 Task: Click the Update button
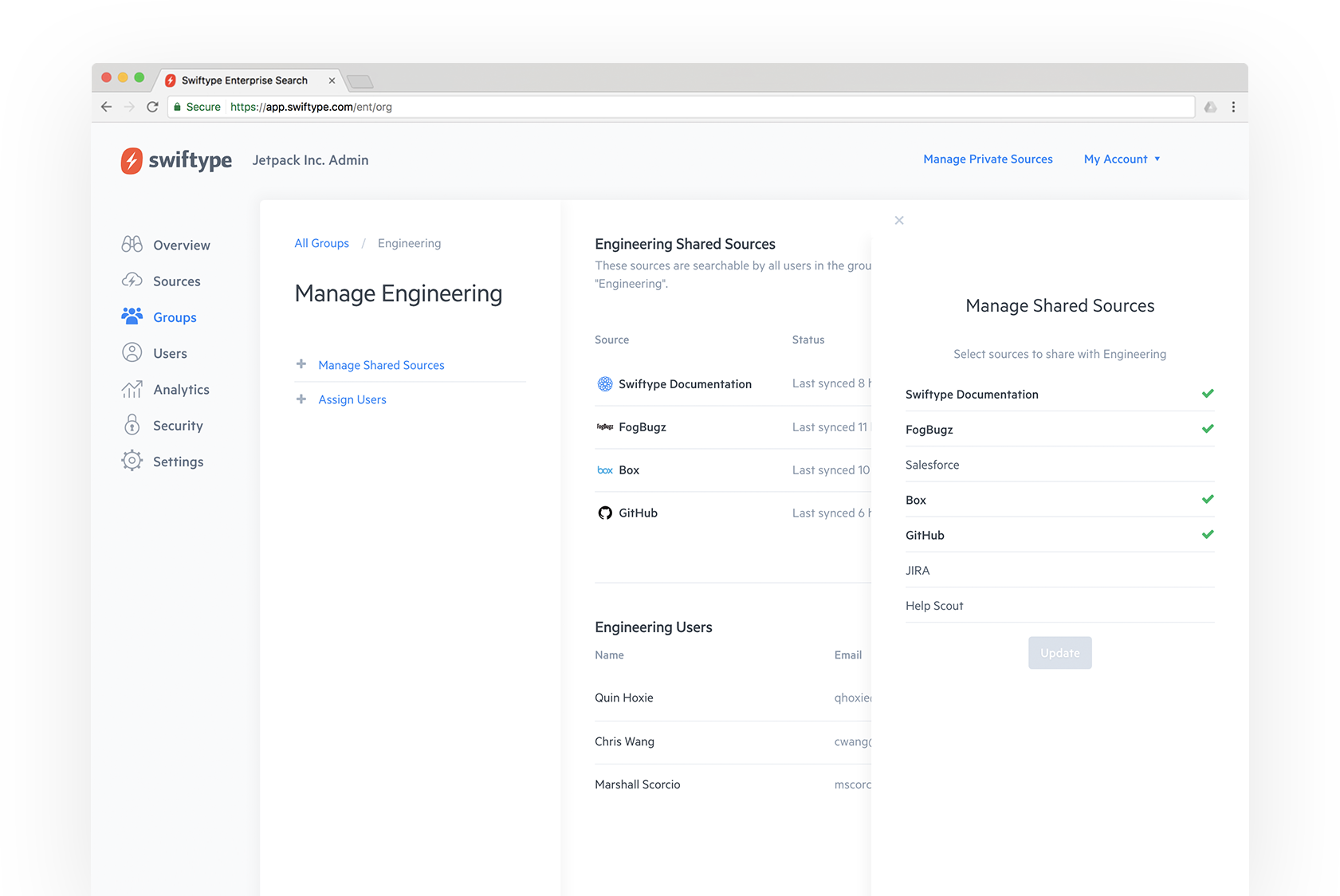click(1059, 653)
